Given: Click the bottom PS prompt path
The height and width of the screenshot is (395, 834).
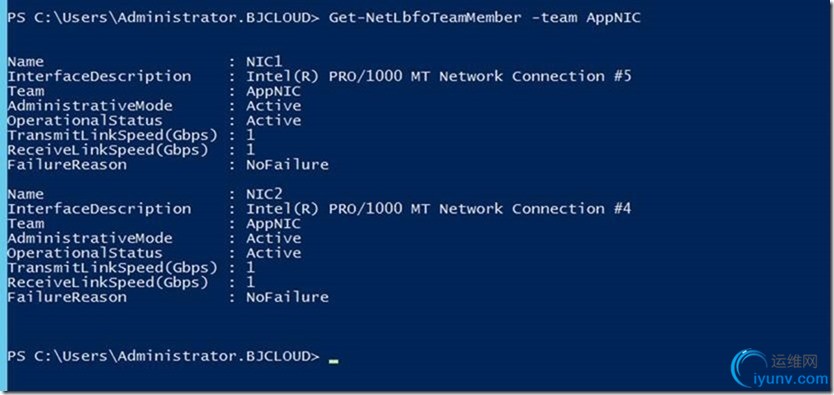Looking at the screenshot, I should [164, 356].
